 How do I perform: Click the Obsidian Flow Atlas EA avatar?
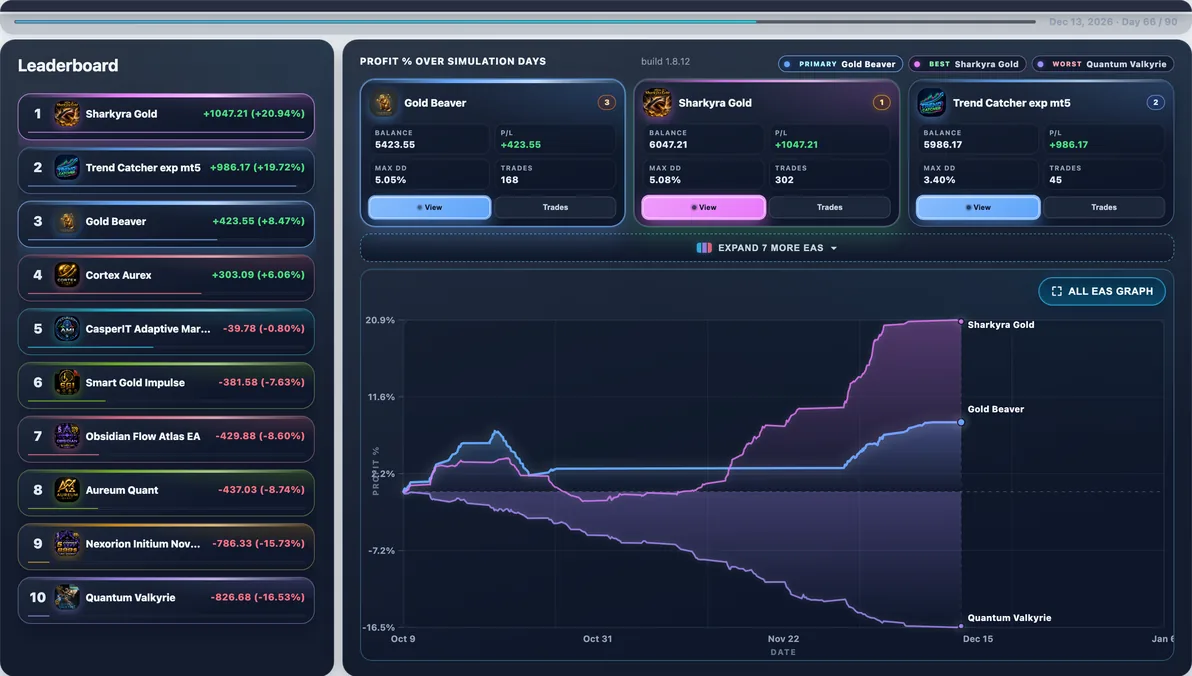[67, 436]
